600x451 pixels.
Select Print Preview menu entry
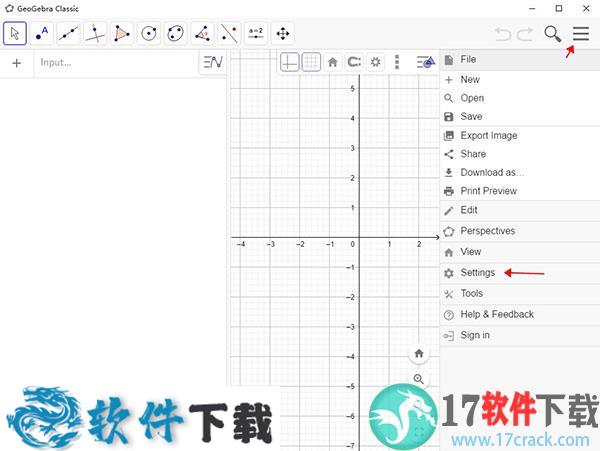coord(520,191)
